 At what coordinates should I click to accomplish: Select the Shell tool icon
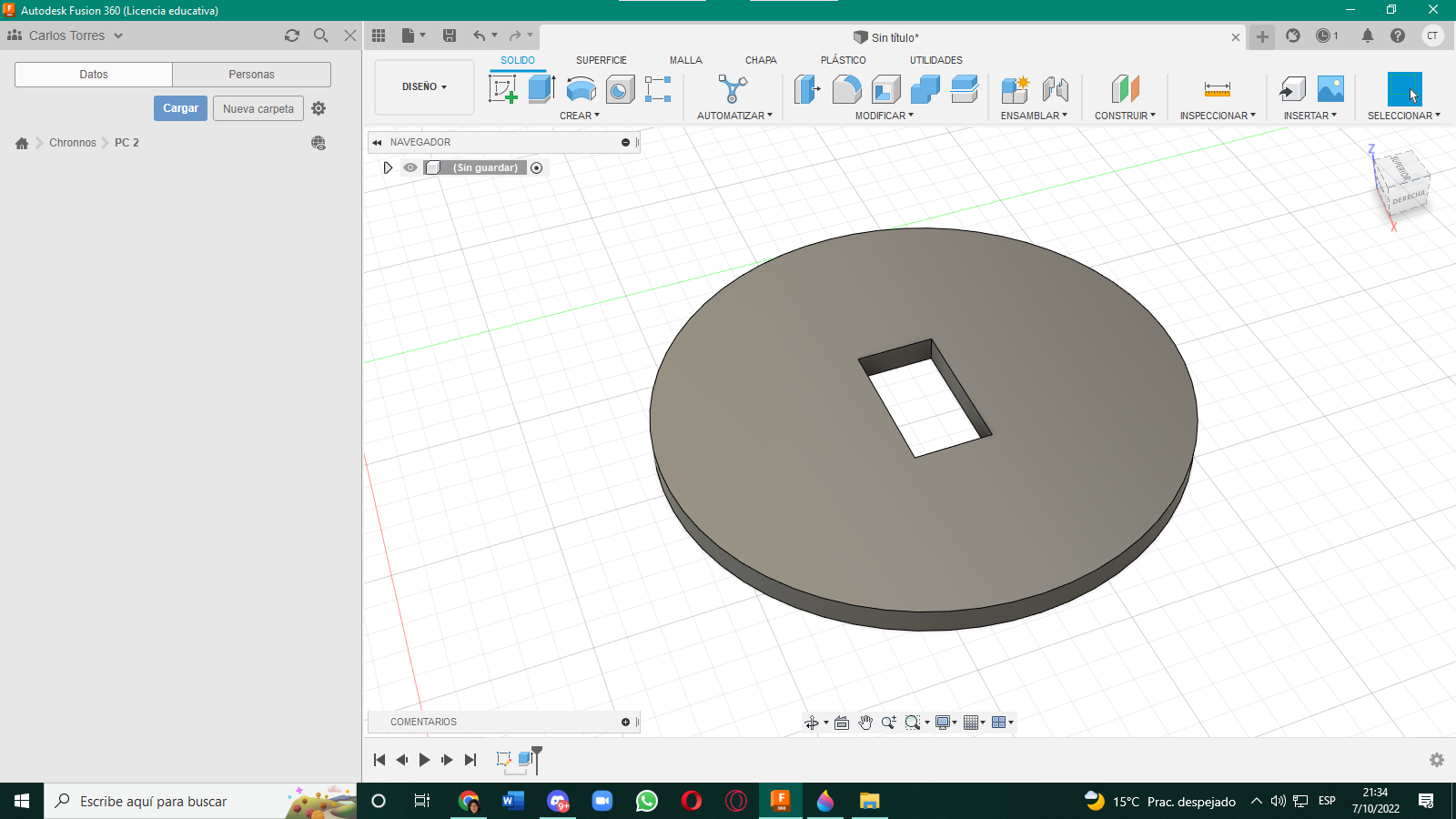(x=885, y=89)
